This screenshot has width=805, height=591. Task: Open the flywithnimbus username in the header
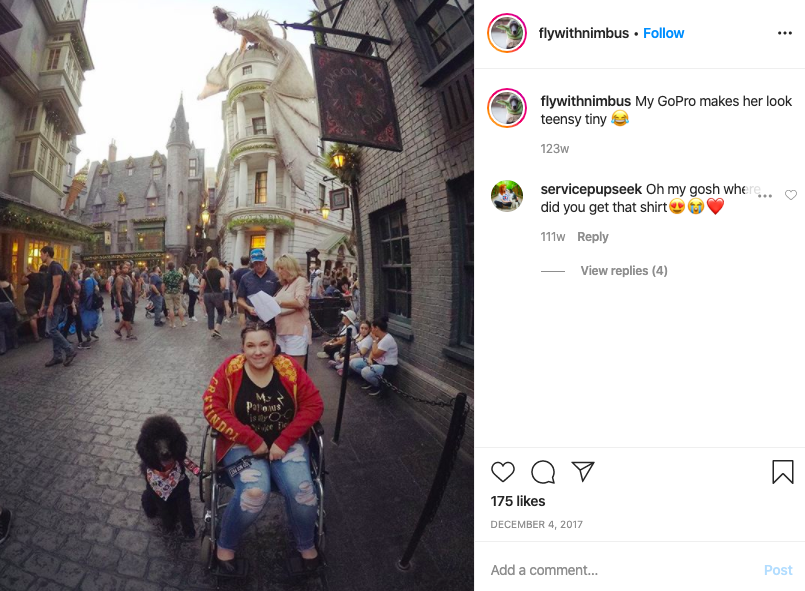pyautogui.click(x=584, y=33)
